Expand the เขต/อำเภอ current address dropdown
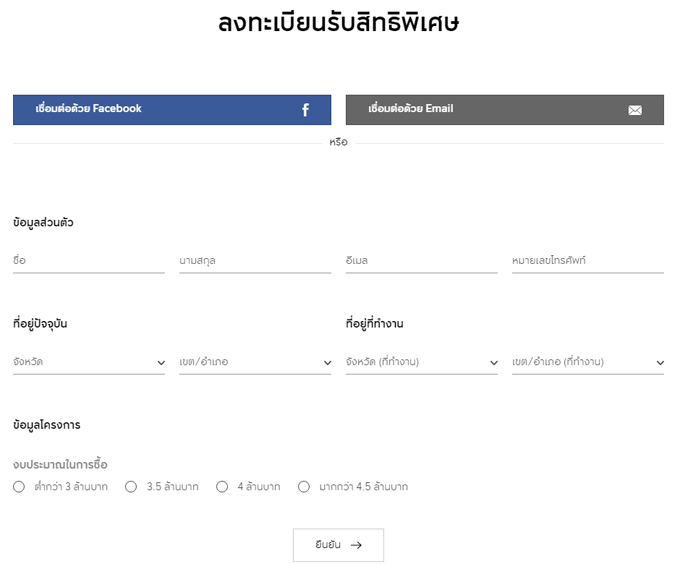The height and width of the screenshot is (564, 680). [255, 362]
